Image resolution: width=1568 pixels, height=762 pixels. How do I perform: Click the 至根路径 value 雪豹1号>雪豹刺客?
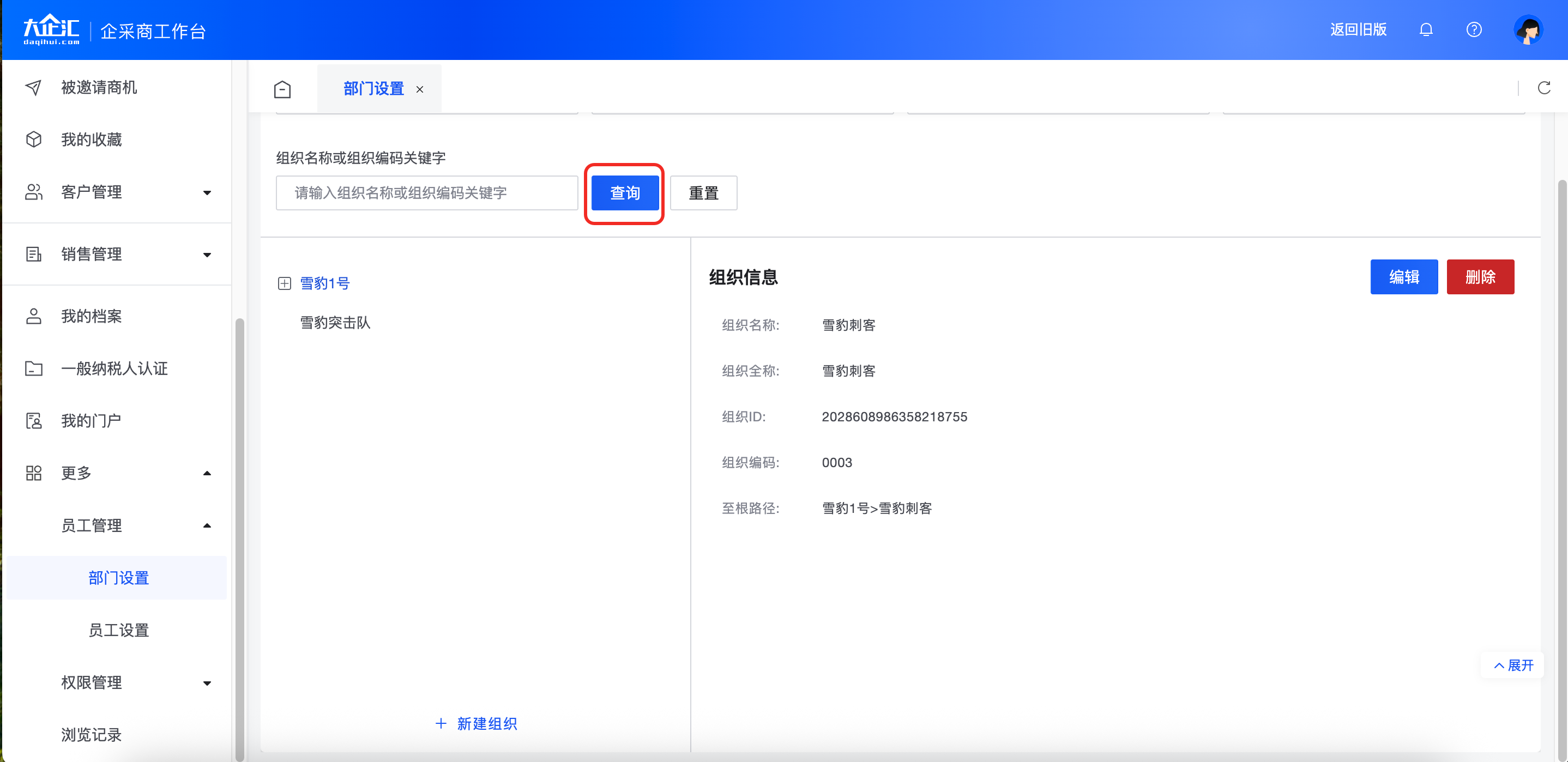[x=877, y=508]
